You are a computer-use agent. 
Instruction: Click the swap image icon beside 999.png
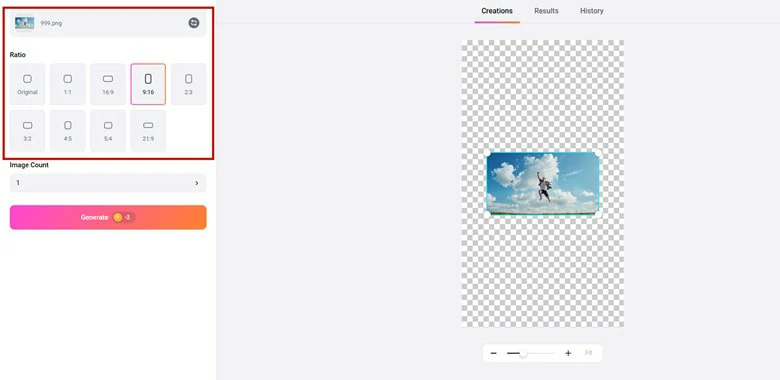(x=194, y=23)
